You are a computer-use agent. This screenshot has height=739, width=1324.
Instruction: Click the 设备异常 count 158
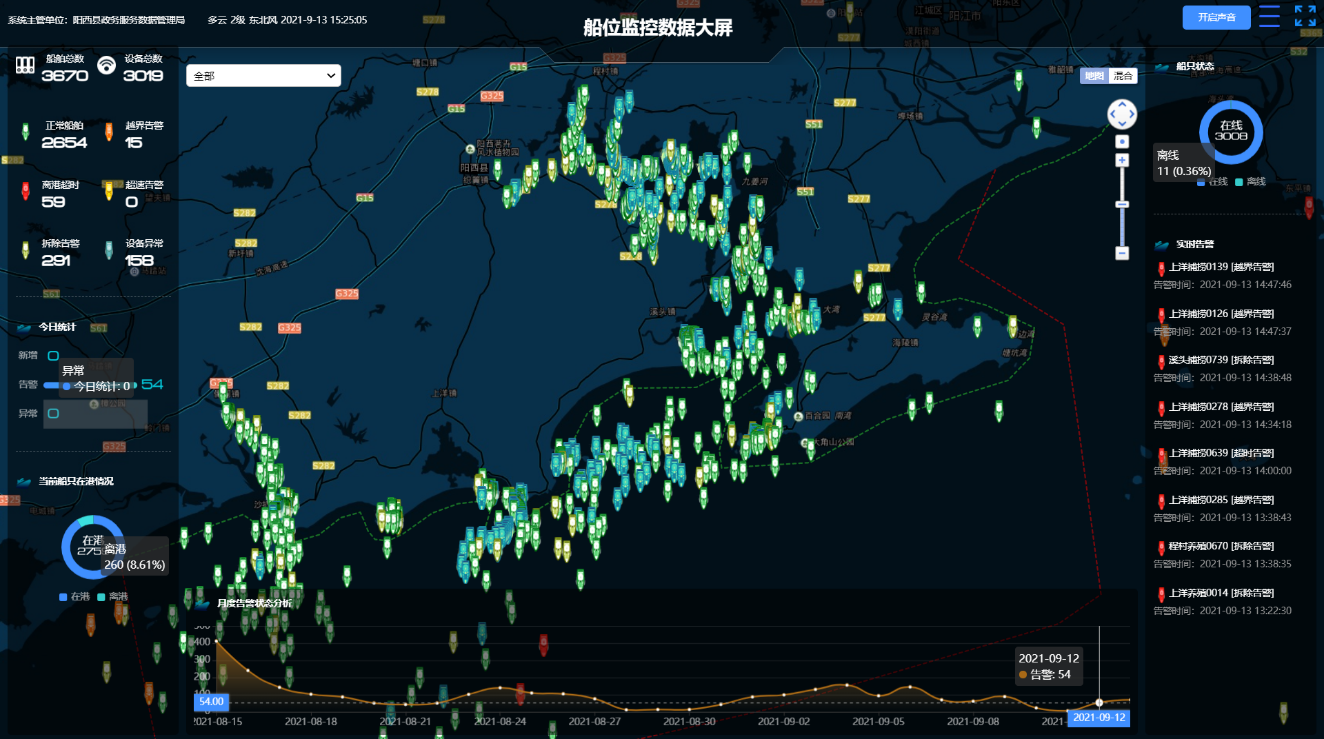click(x=139, y=260)
